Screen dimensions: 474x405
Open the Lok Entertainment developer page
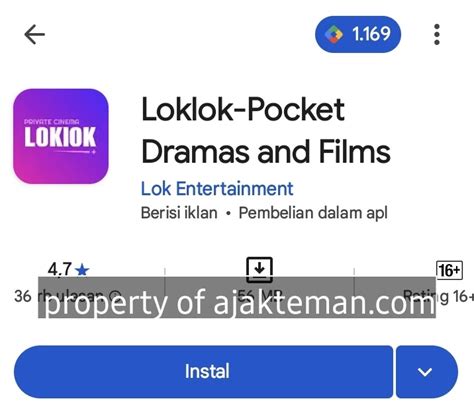click(217, 189)
